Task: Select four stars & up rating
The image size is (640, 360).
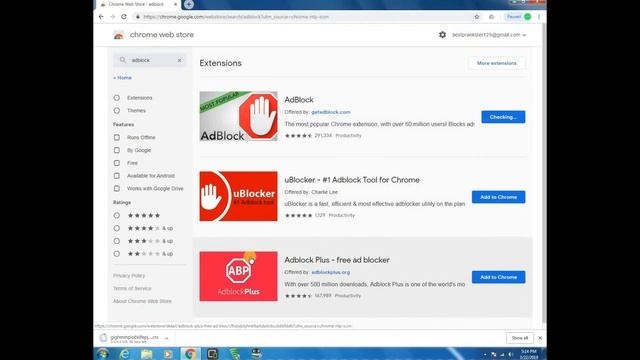Action: point(117,228)
